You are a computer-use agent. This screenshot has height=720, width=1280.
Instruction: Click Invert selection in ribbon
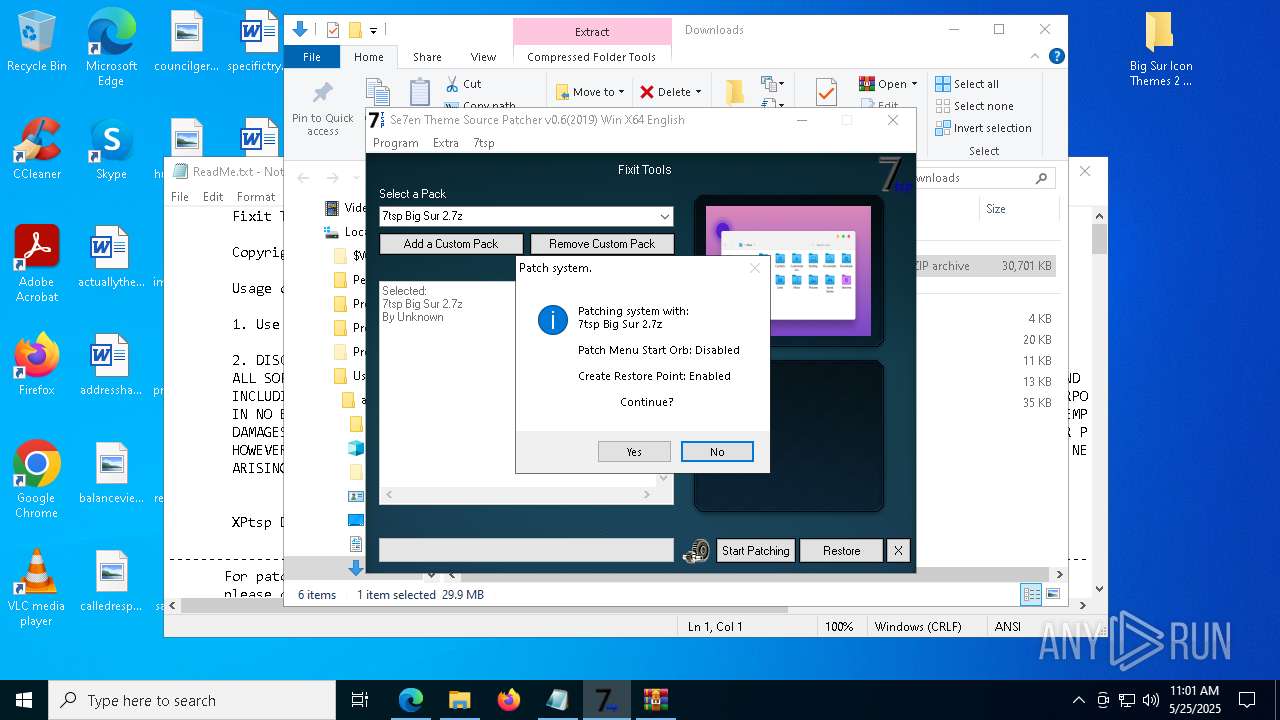(983, 128)
